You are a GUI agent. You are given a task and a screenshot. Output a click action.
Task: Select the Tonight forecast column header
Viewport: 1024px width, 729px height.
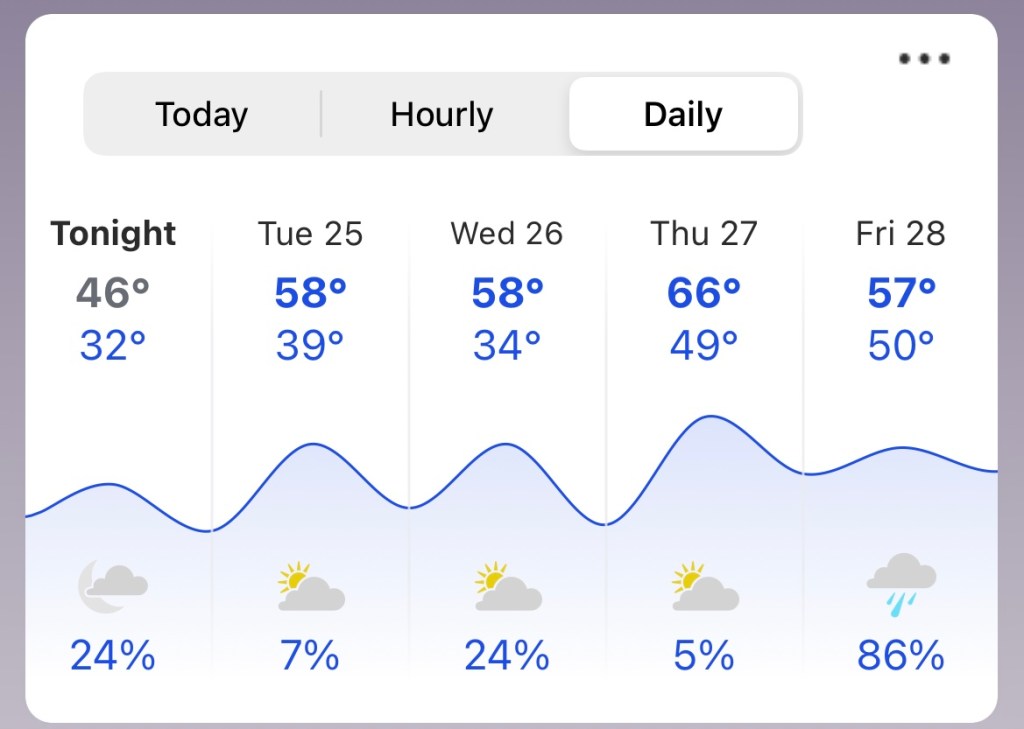click(113, 234)
